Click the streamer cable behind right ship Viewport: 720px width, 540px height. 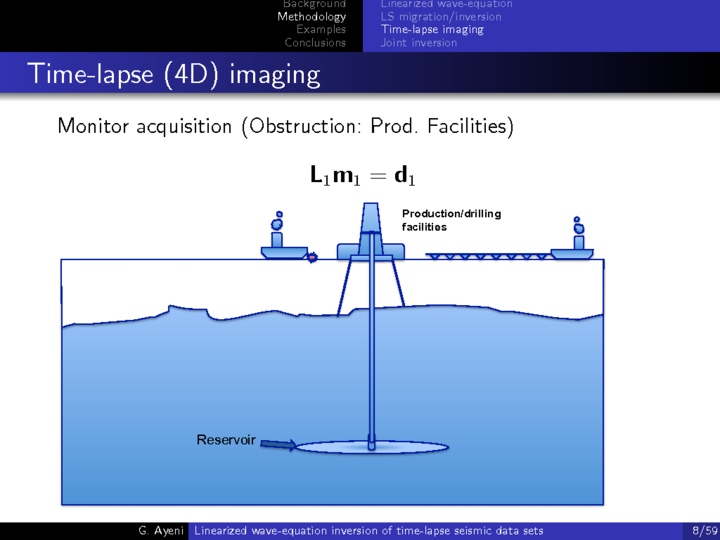[488, 257]
